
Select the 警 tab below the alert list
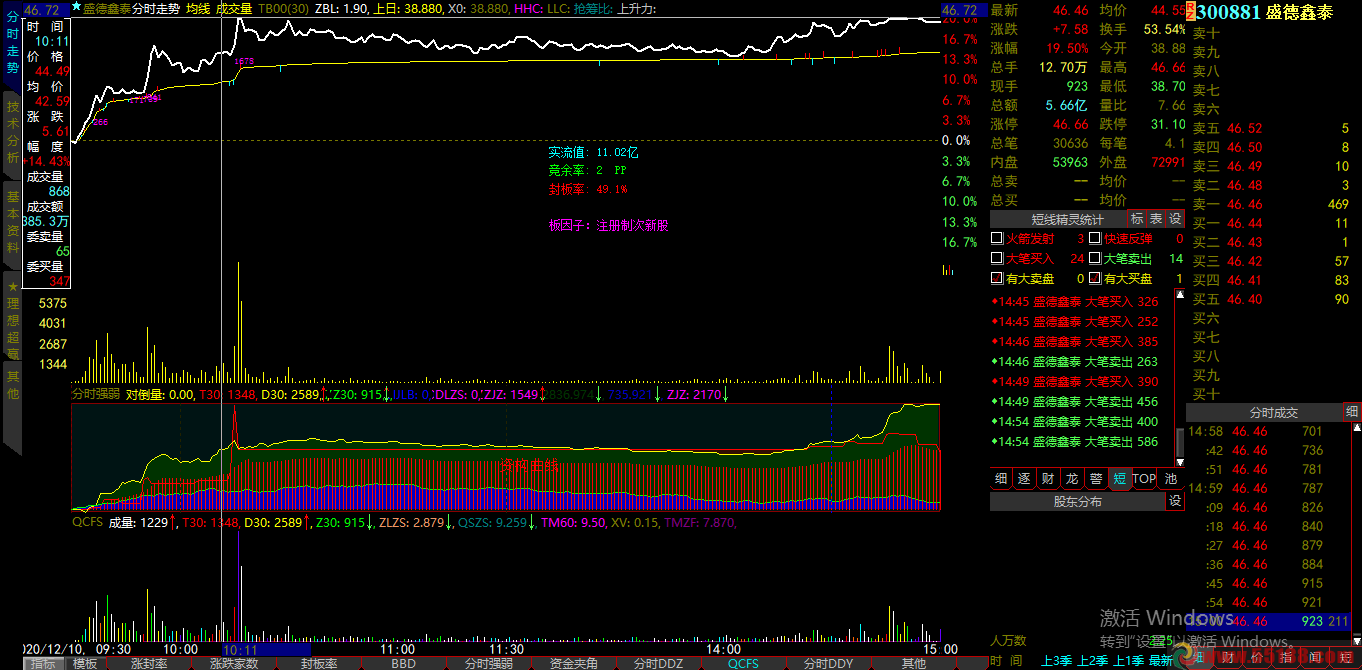[x=1096, y=479]
